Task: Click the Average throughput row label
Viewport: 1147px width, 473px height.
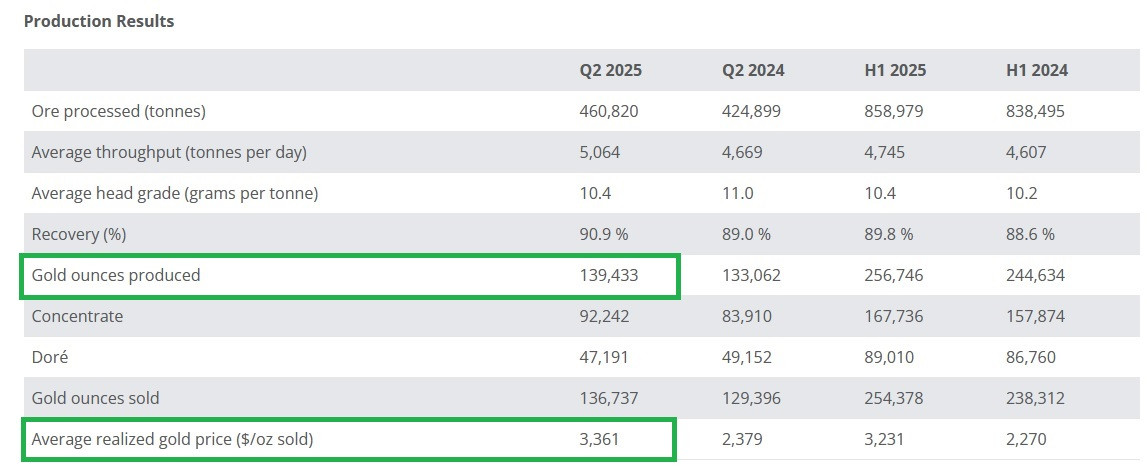Action: pos(169,152)
